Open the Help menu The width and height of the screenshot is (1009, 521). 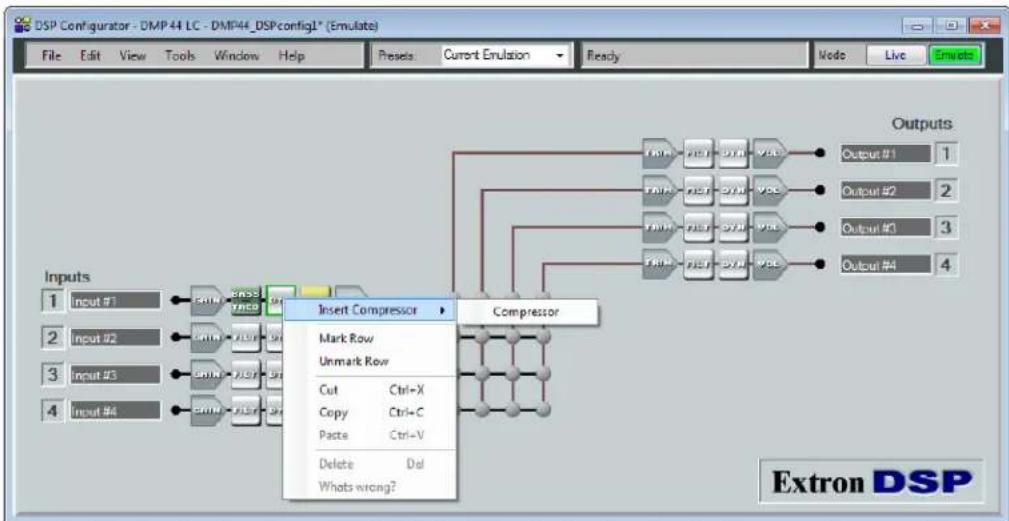click(291, 56)
